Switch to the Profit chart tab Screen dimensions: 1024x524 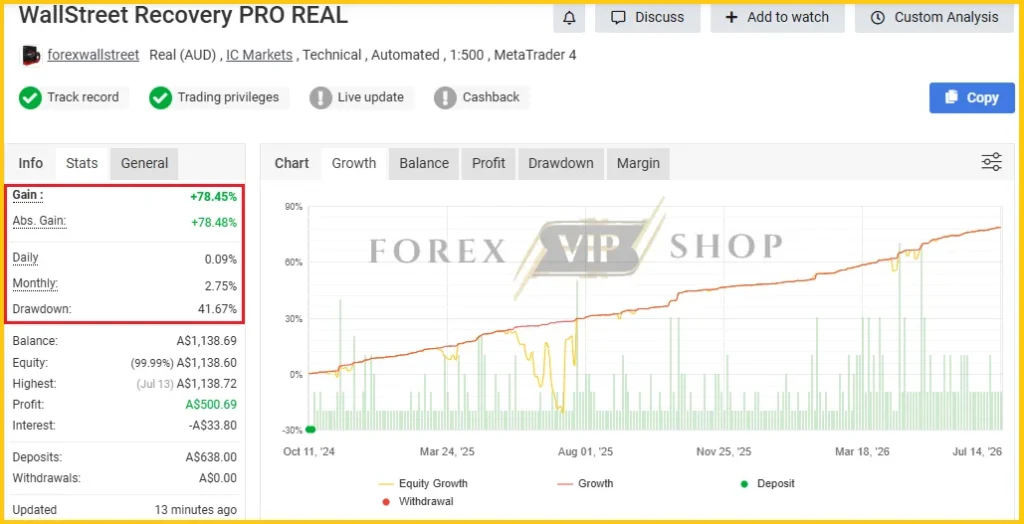(488, 163)
